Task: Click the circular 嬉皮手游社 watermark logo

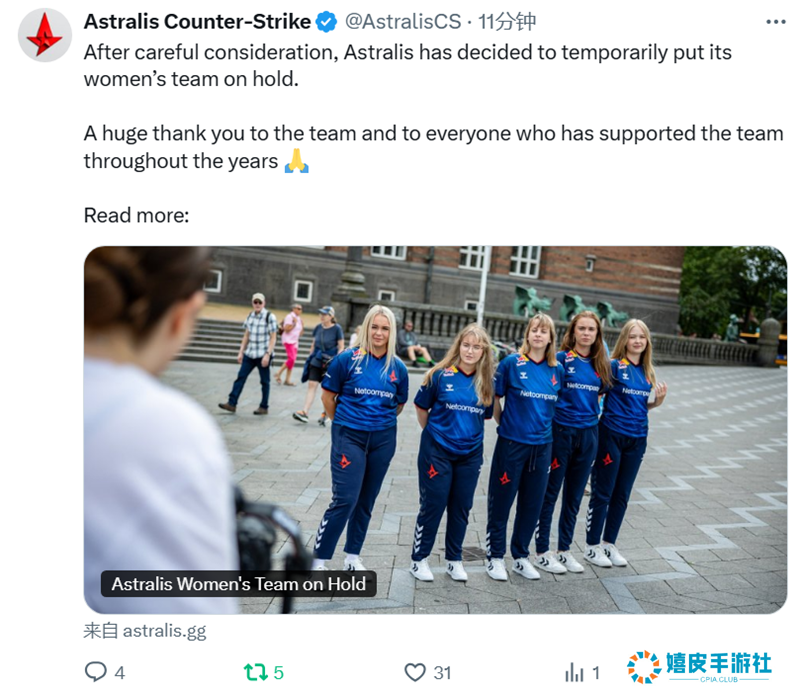Action: (x=644, y=666)
